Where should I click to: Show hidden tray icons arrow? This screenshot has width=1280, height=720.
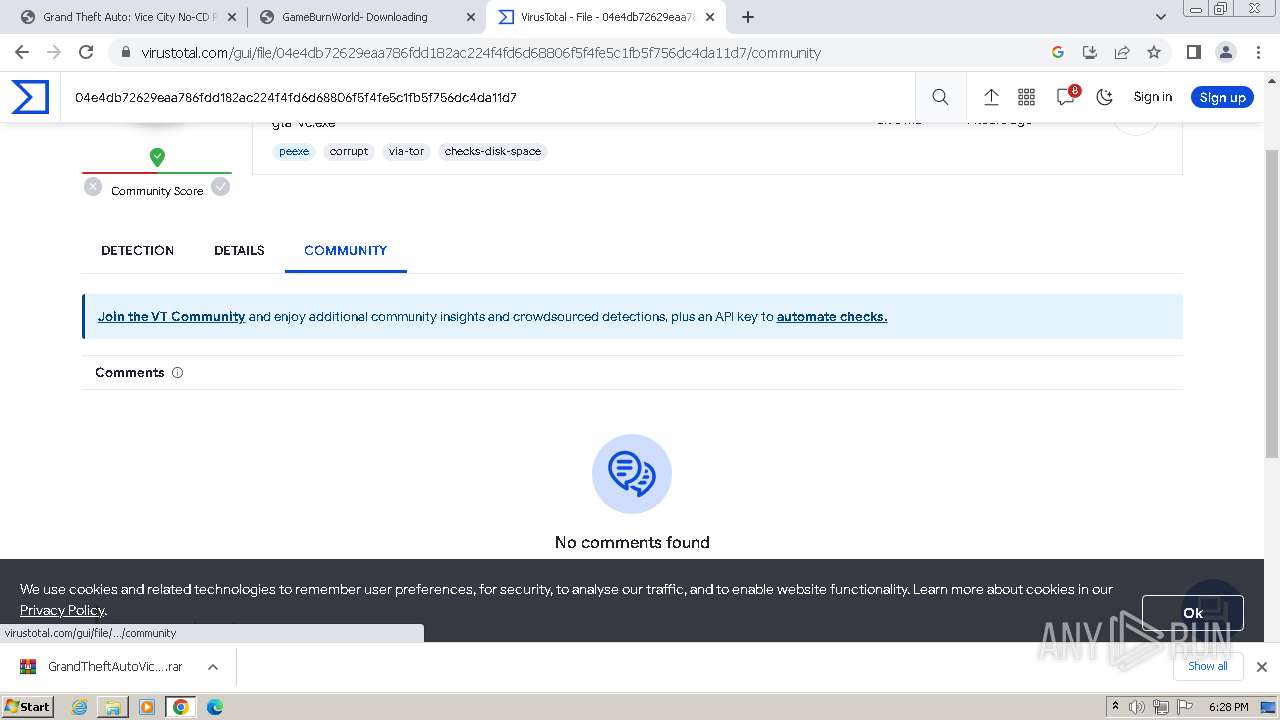pos(1115,707)
